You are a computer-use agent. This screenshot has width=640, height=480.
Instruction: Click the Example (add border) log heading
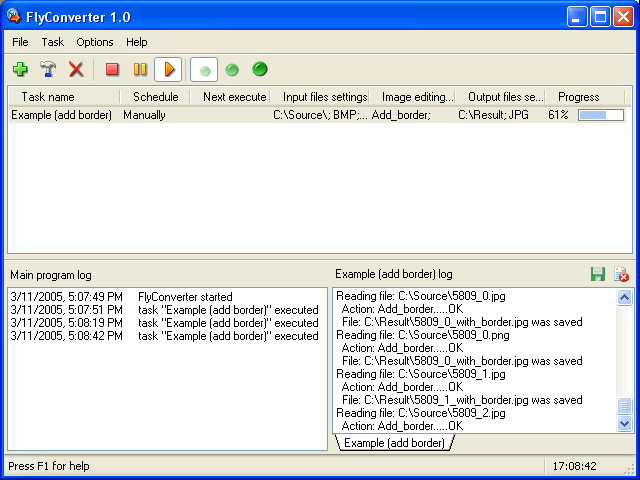tap(394, 274)
